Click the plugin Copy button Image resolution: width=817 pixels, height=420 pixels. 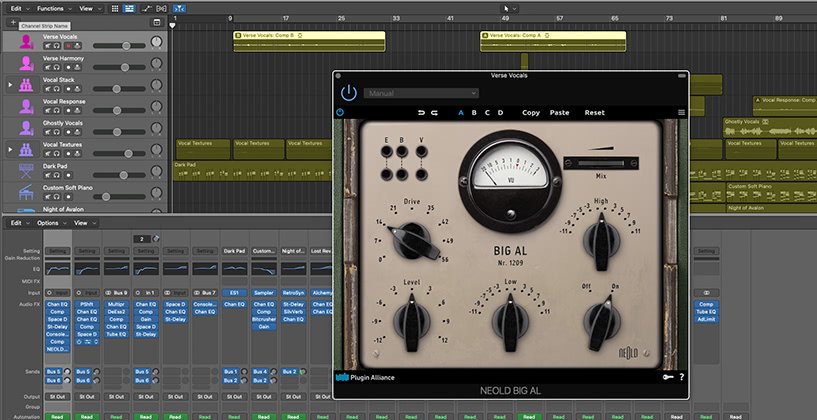pos(530,113)
